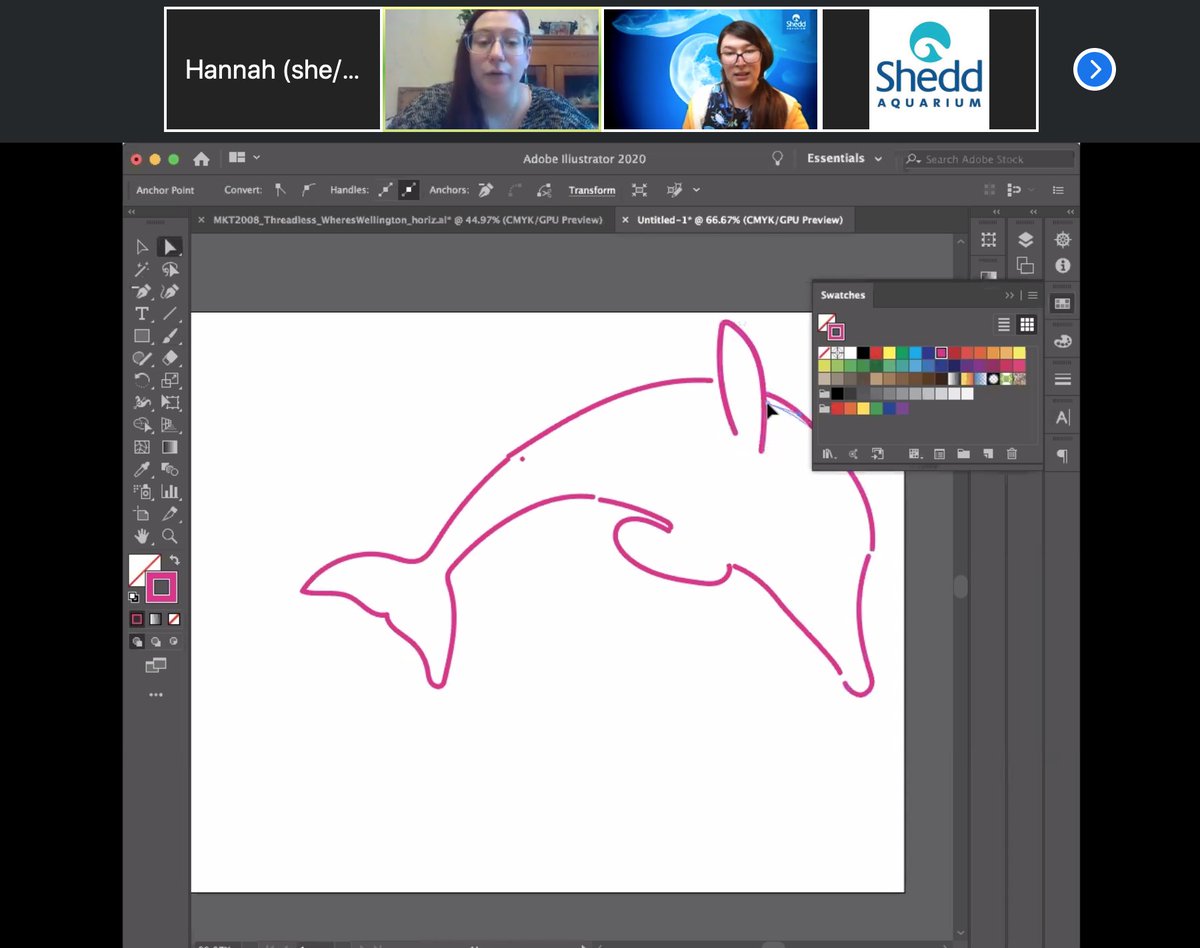Image resolution: width=1200 pixels, height=948 pixels.
Task: Convert selected anchor points to corner
Action: (x=281, y=190)
